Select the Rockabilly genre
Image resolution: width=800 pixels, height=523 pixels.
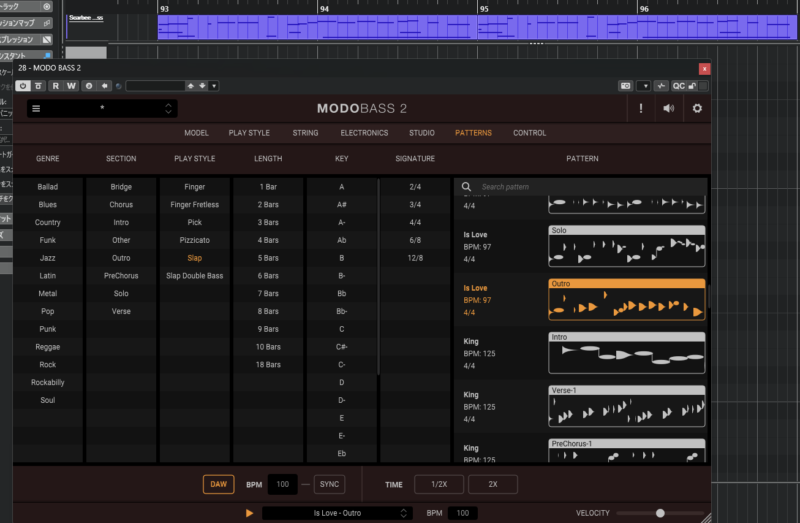pyautogui.click(x=47, y=382)
